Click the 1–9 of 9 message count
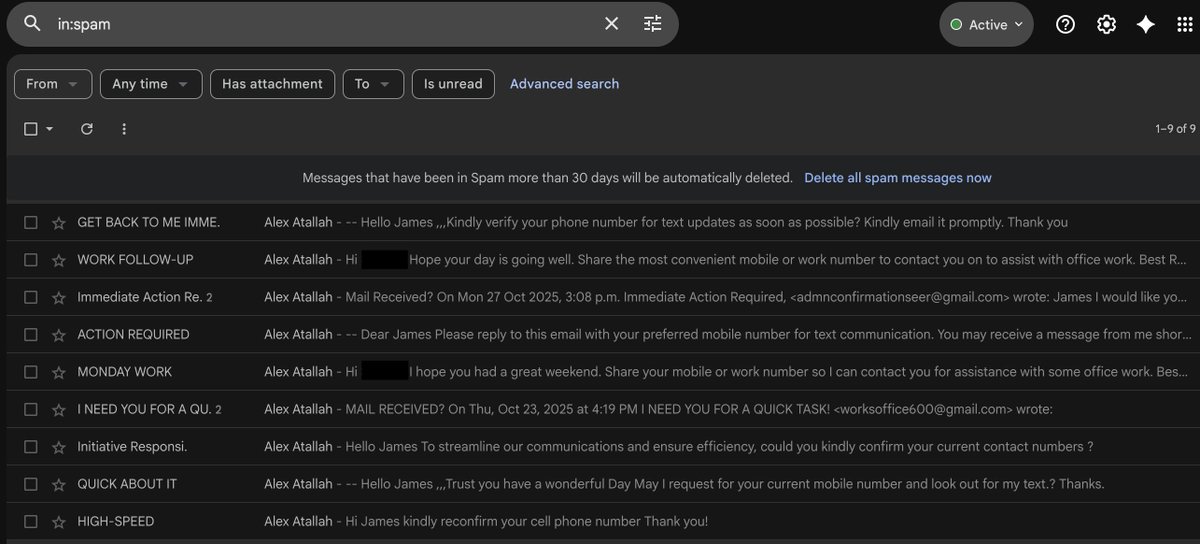1200x544 pixels. [1175, 129]
